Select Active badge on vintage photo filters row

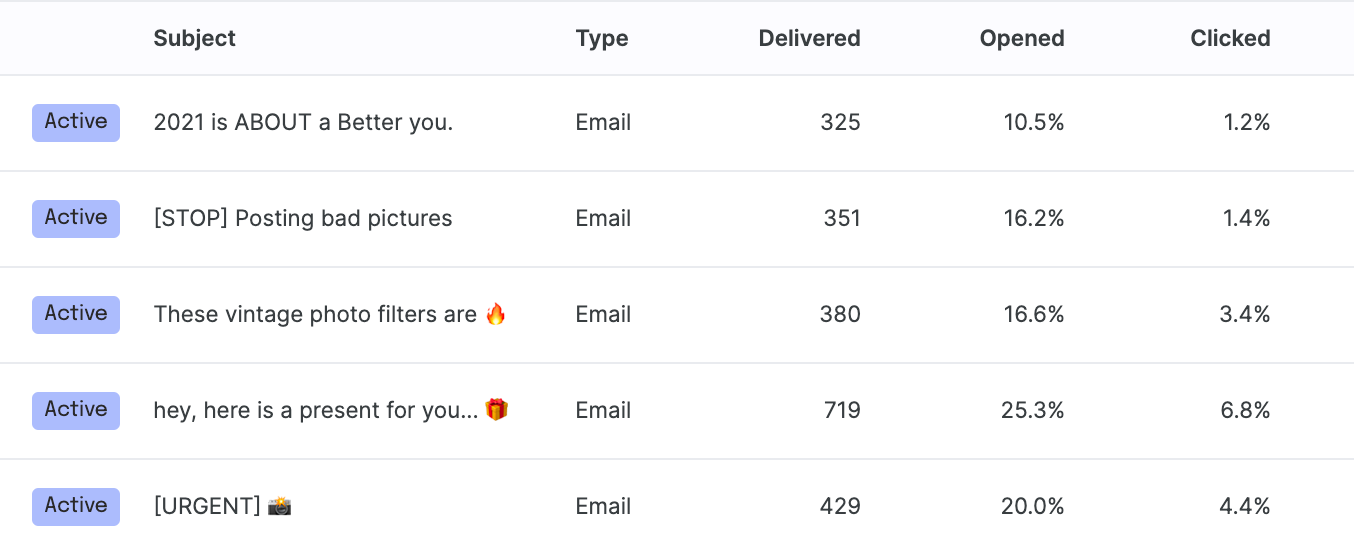pyautogui.click(x=76, y=314)
